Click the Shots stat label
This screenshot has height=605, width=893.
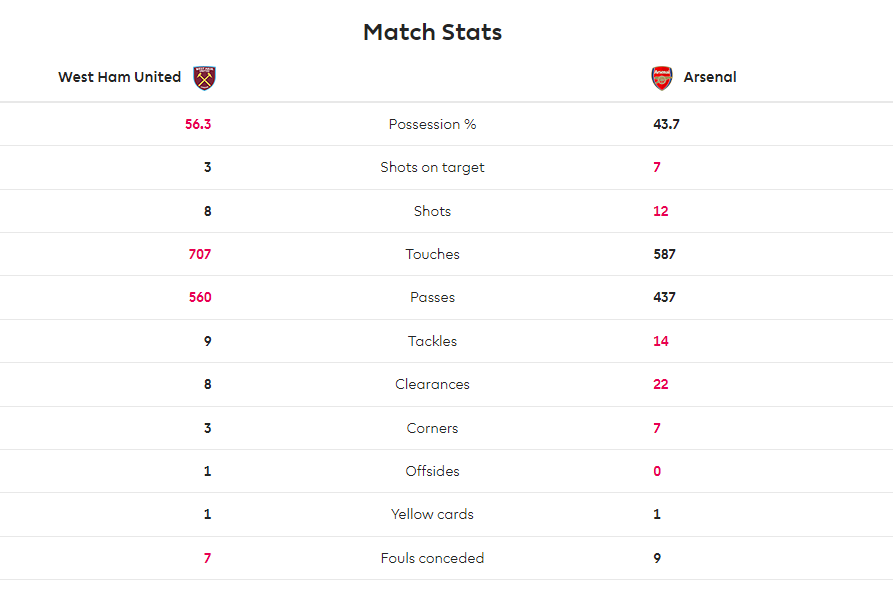point(432,211)
